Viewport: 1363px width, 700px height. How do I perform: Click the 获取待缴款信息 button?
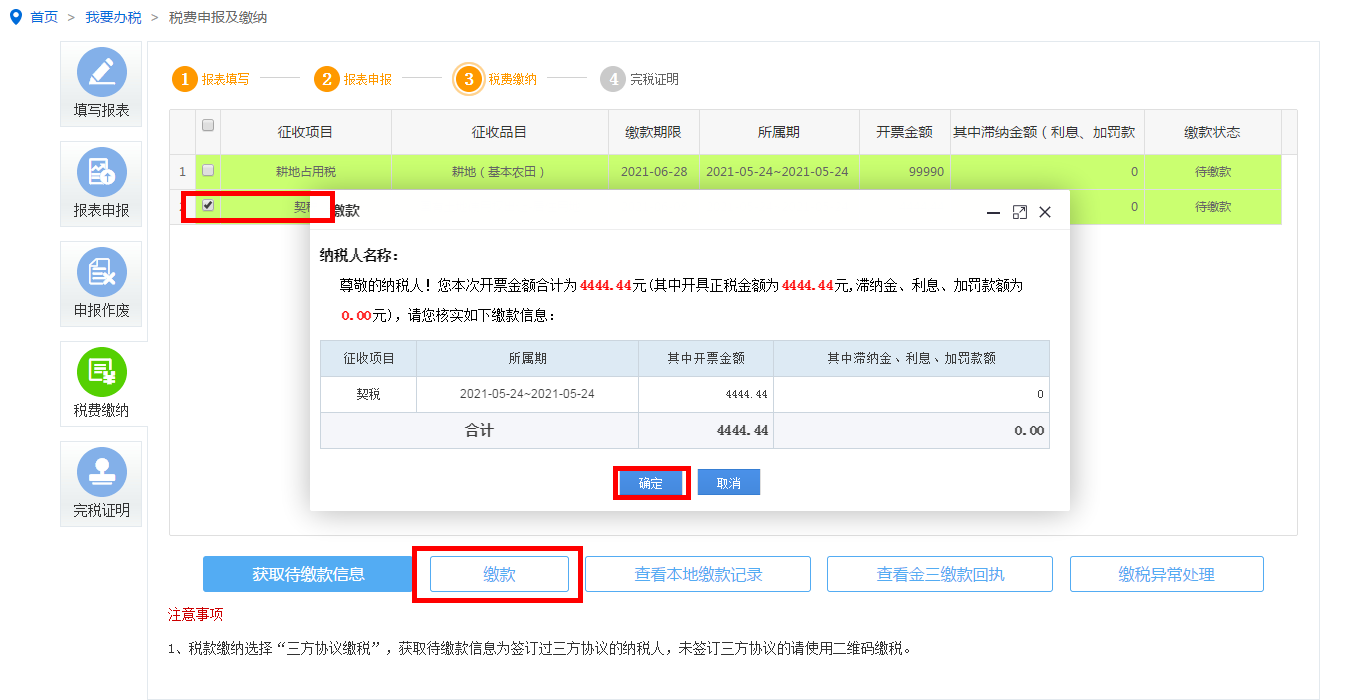point(308,574)
